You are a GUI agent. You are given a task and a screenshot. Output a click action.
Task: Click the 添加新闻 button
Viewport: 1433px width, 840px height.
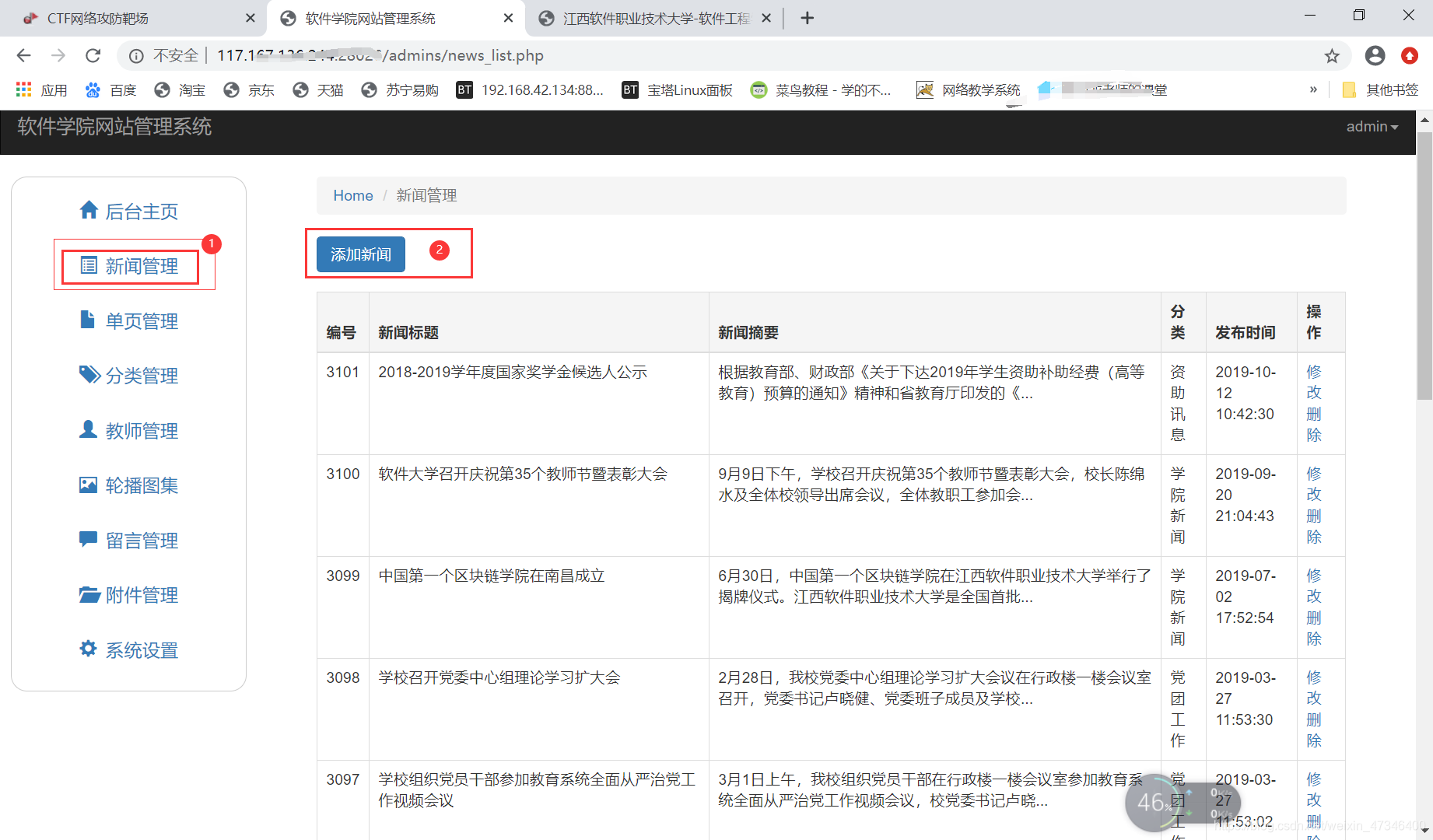point(361,254)
